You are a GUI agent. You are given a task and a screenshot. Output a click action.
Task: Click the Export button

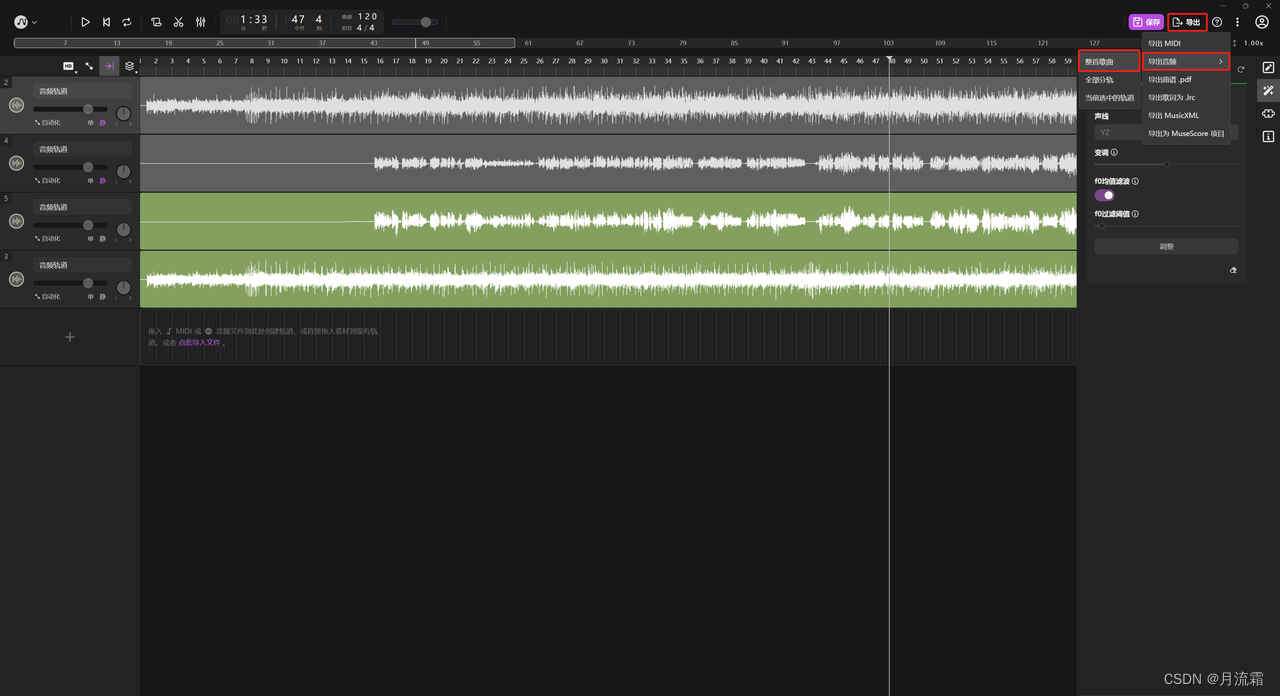tap(1187, 22)
